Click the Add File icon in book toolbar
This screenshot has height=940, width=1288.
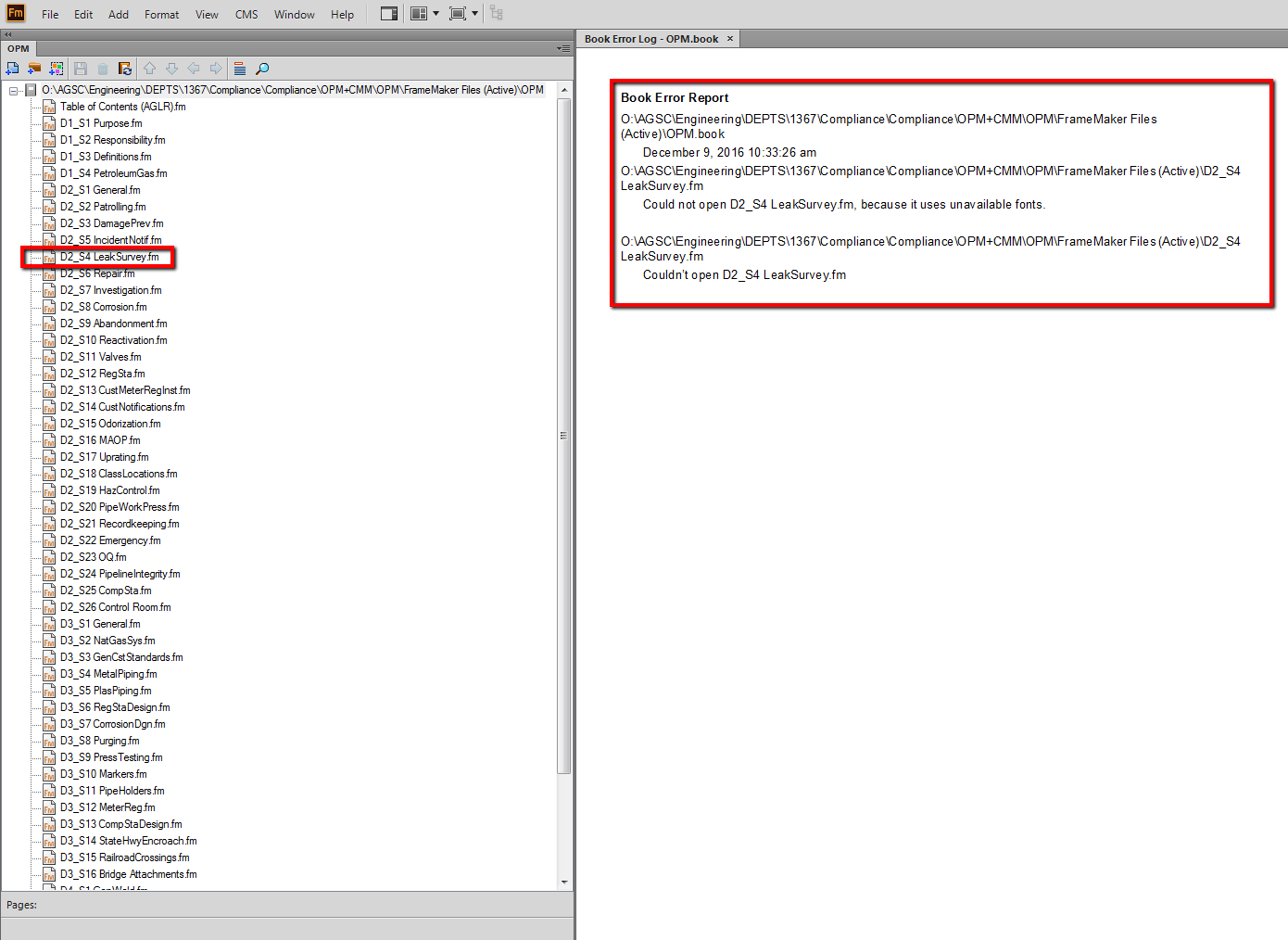[12, 69]
